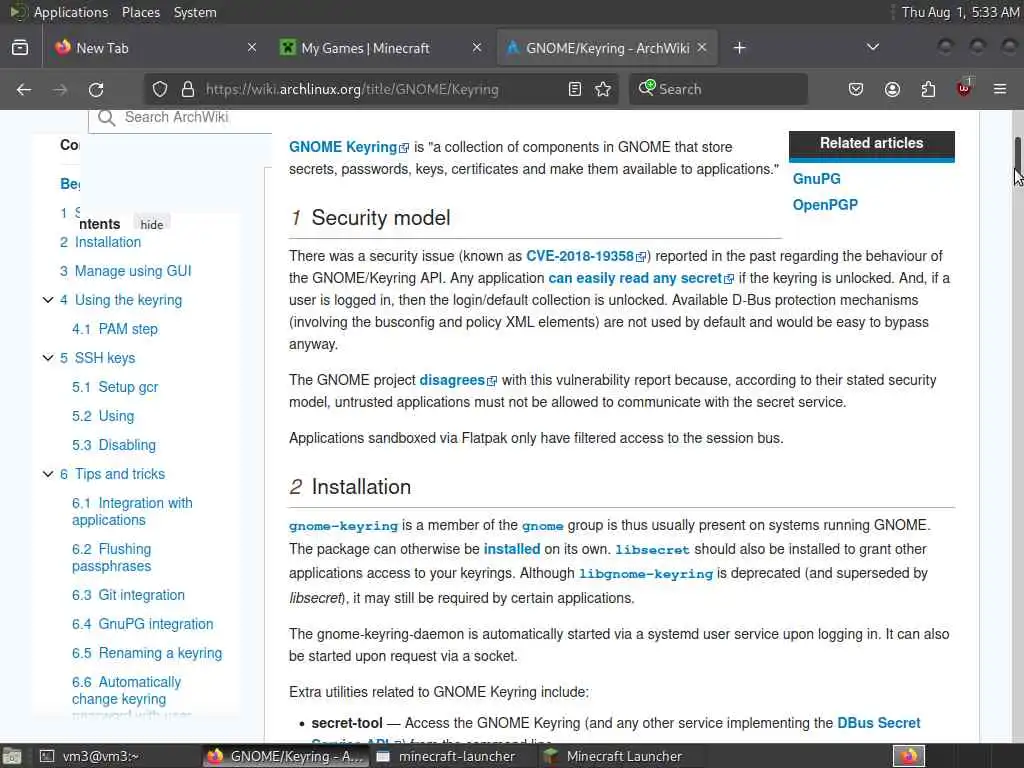Image resolution: width=1024 pixels, height=768 pixels.
Task: Collapse the Using the keyring section
Action: coord(48,300)
